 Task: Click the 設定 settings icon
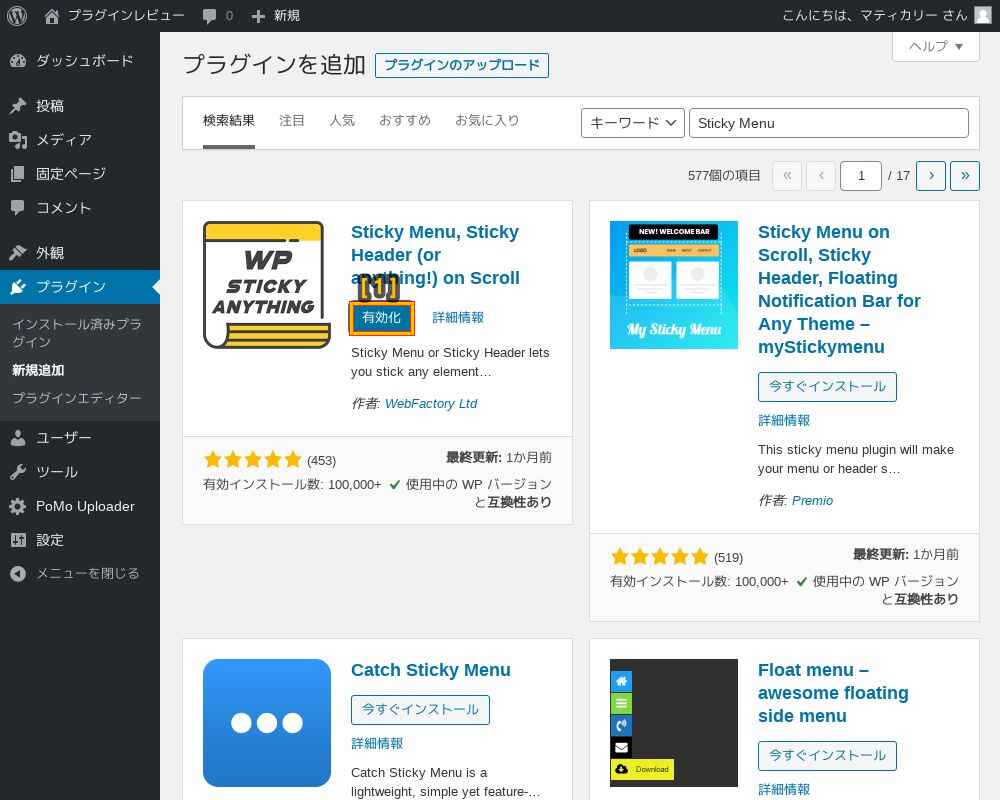tap(18, 540)
